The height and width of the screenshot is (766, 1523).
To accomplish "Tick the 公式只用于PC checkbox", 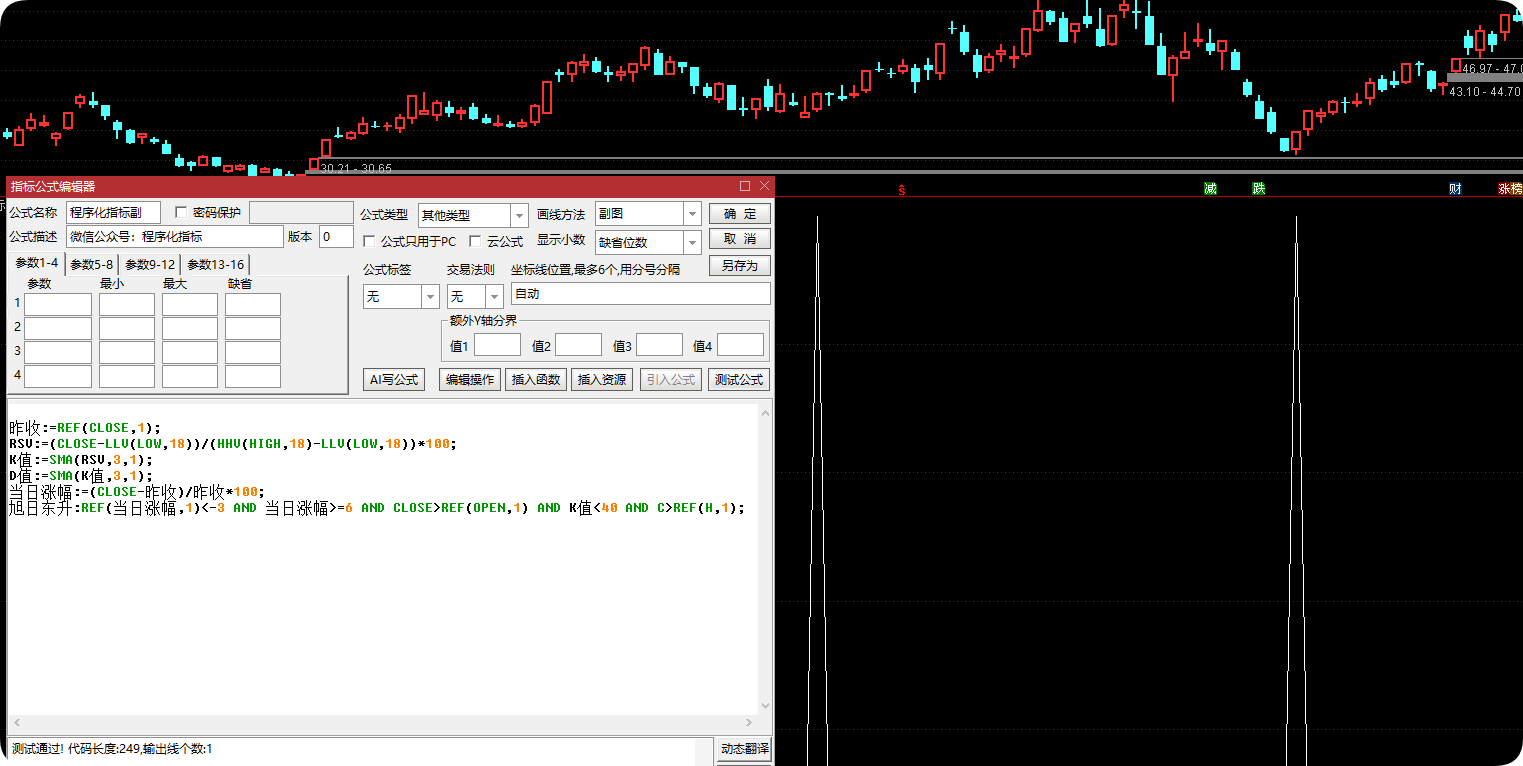I will [369, 241].
